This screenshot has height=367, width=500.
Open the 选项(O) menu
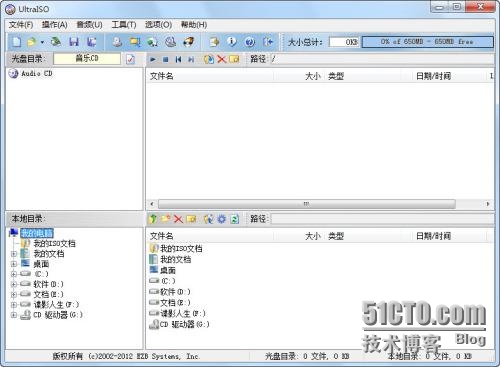point(158,25)
